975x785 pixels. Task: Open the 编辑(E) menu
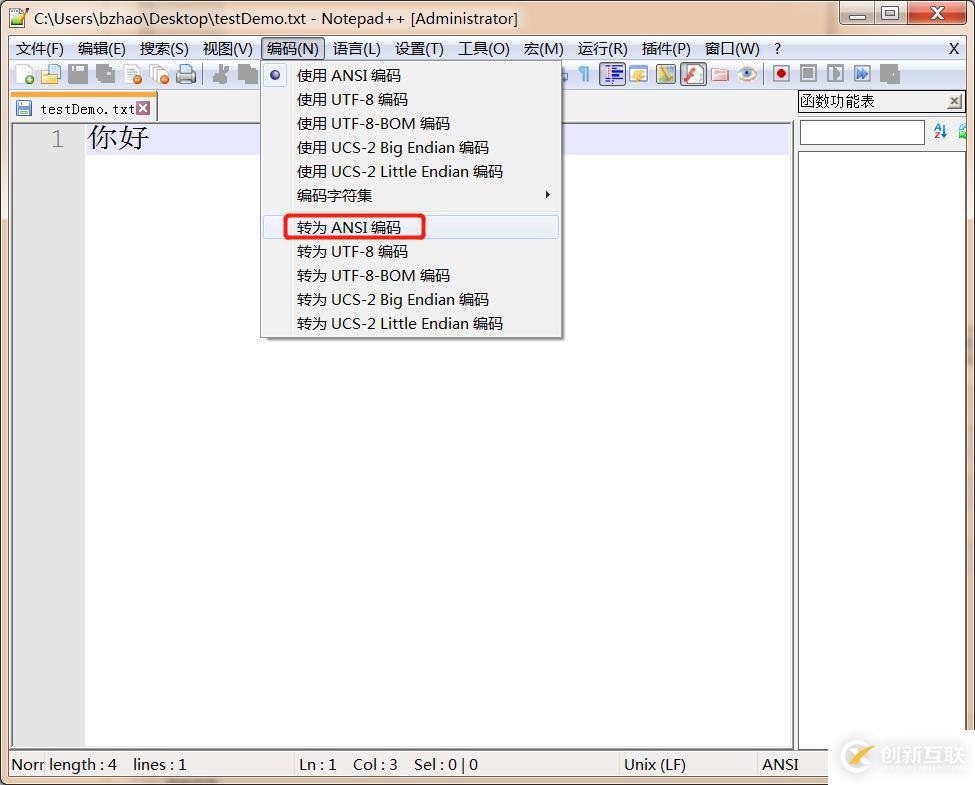102,49
